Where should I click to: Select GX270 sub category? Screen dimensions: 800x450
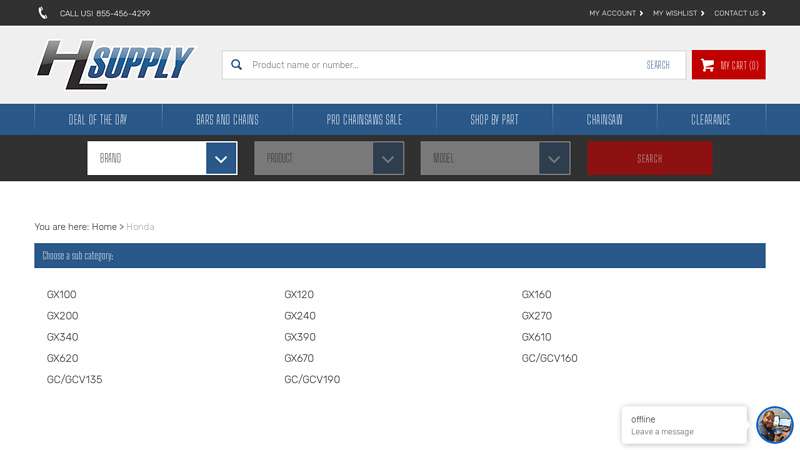tap(537, 316)
